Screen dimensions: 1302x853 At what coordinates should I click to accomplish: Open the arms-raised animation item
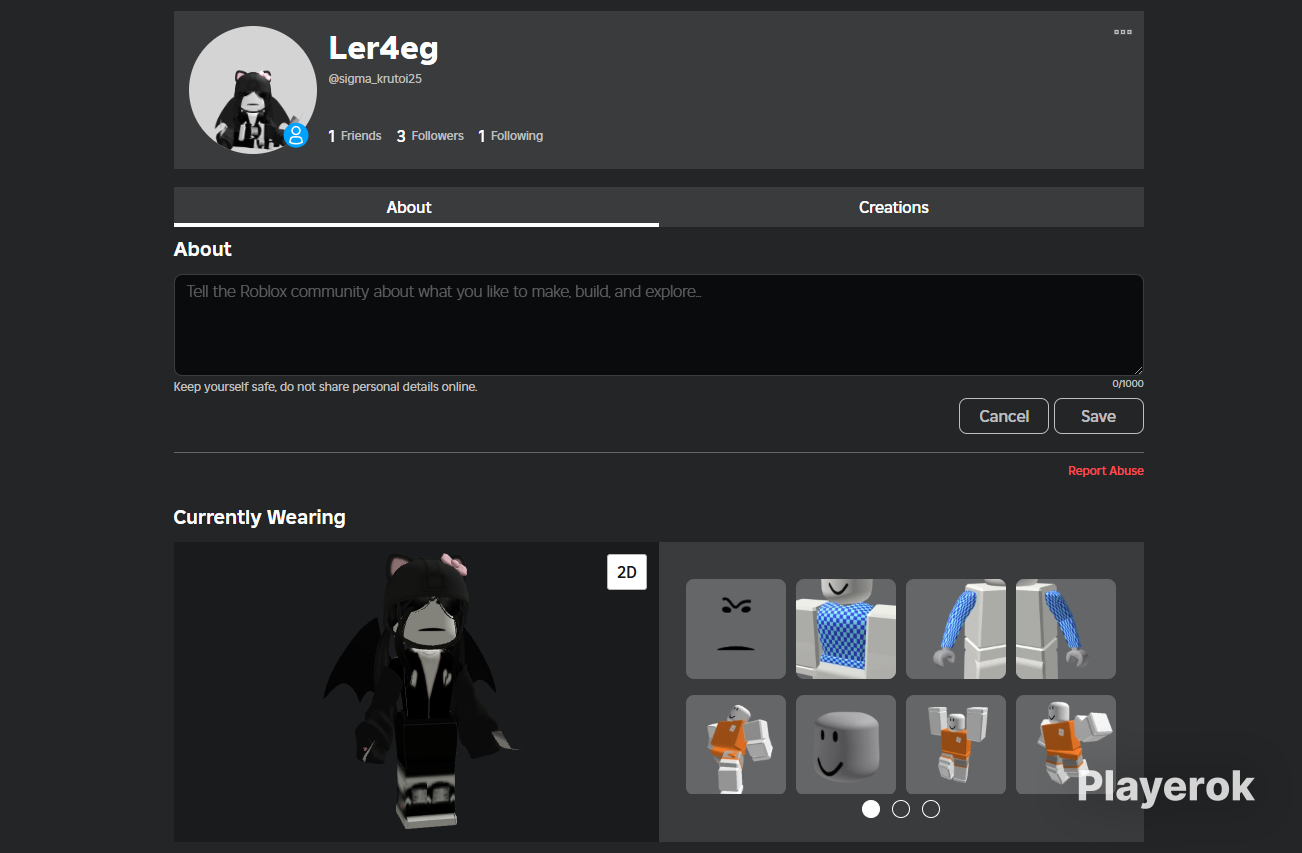coord(956,745)
